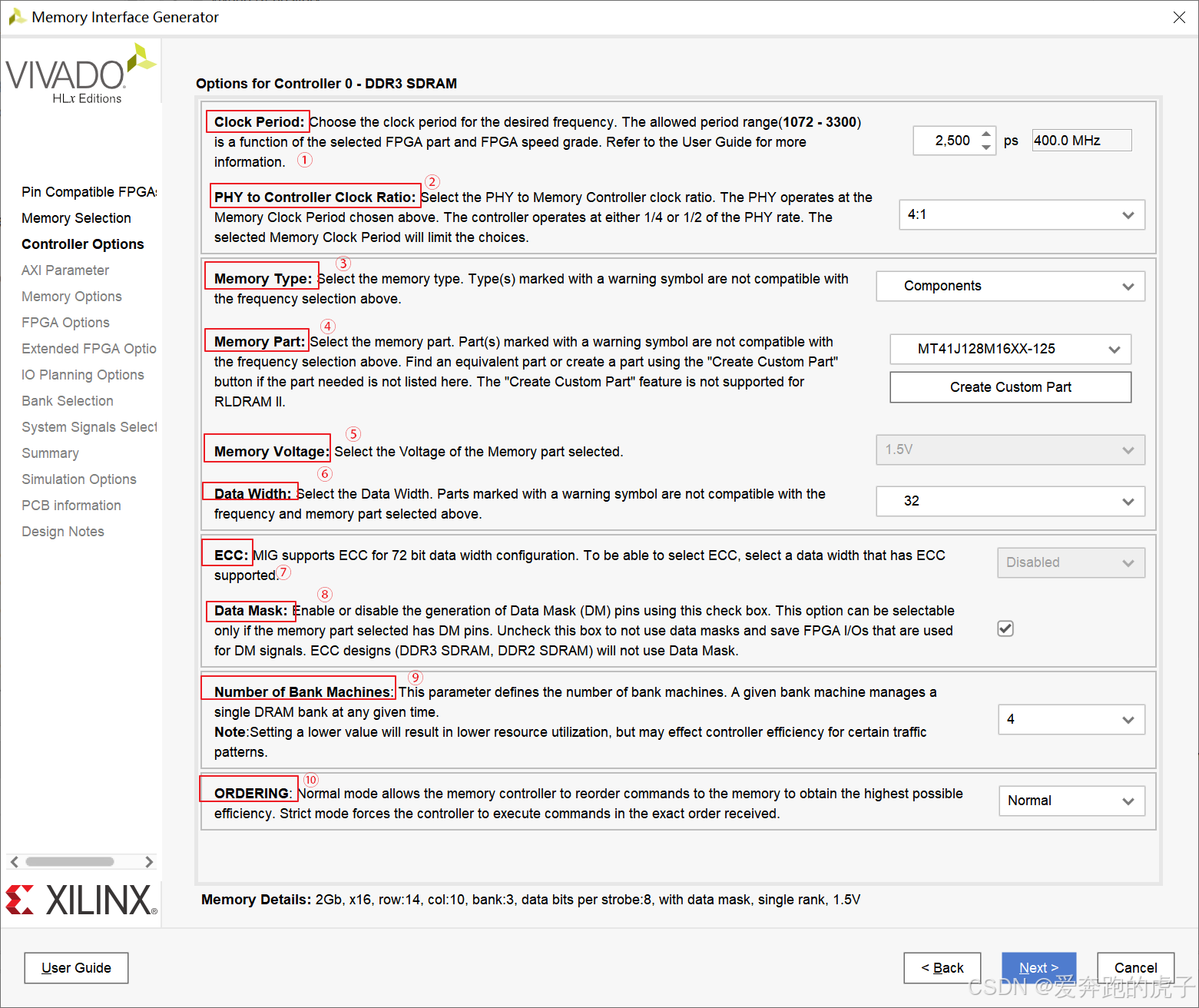Decrement the clock period stepper down arrow
This screenshot has height=1008, width=1199.
[986, 148]
